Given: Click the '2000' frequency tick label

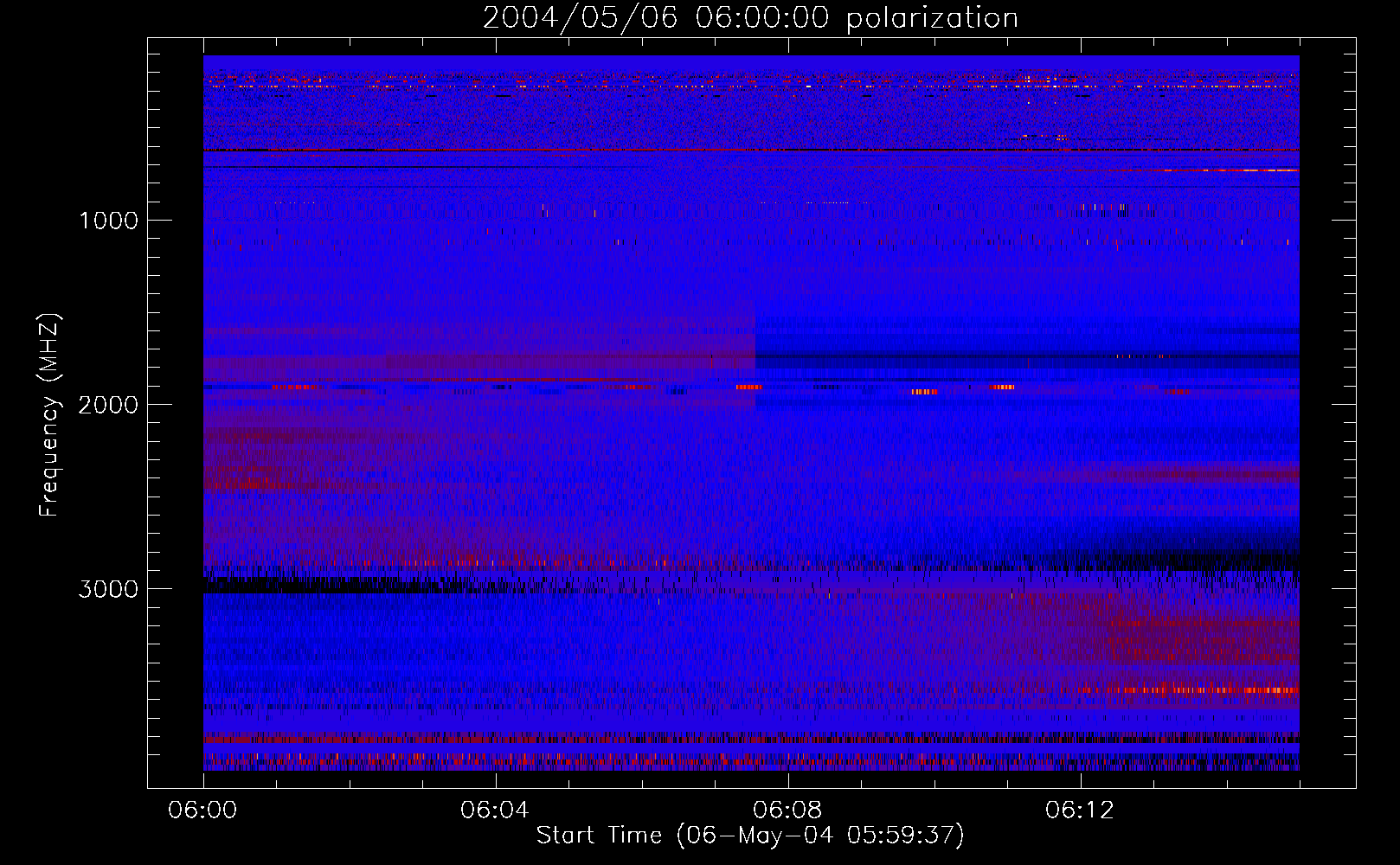Looking at the screenshot, I should pos(108,405).
